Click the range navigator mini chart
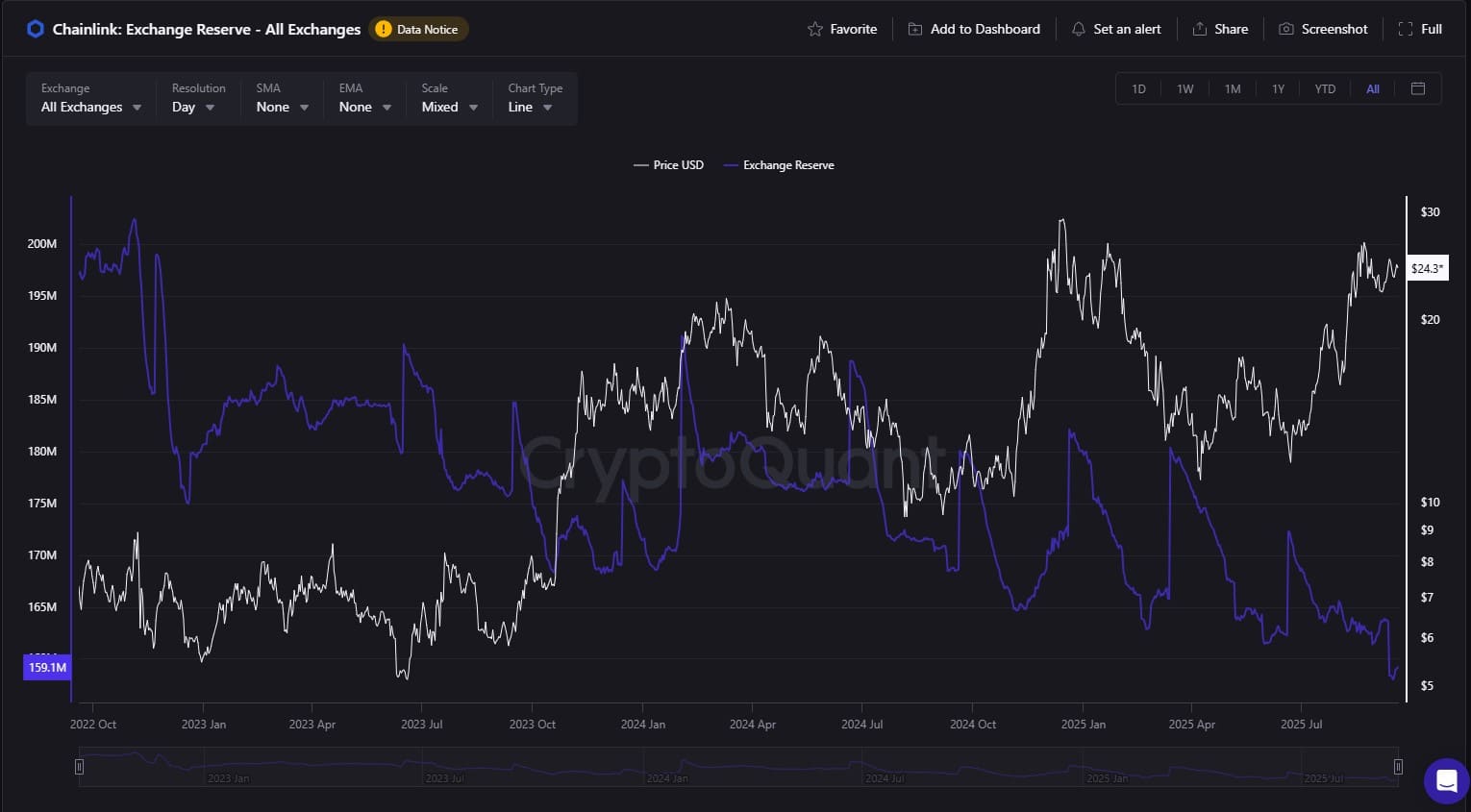The height and width of the screenshot is (812, 1471). click(x=738, y=767)
